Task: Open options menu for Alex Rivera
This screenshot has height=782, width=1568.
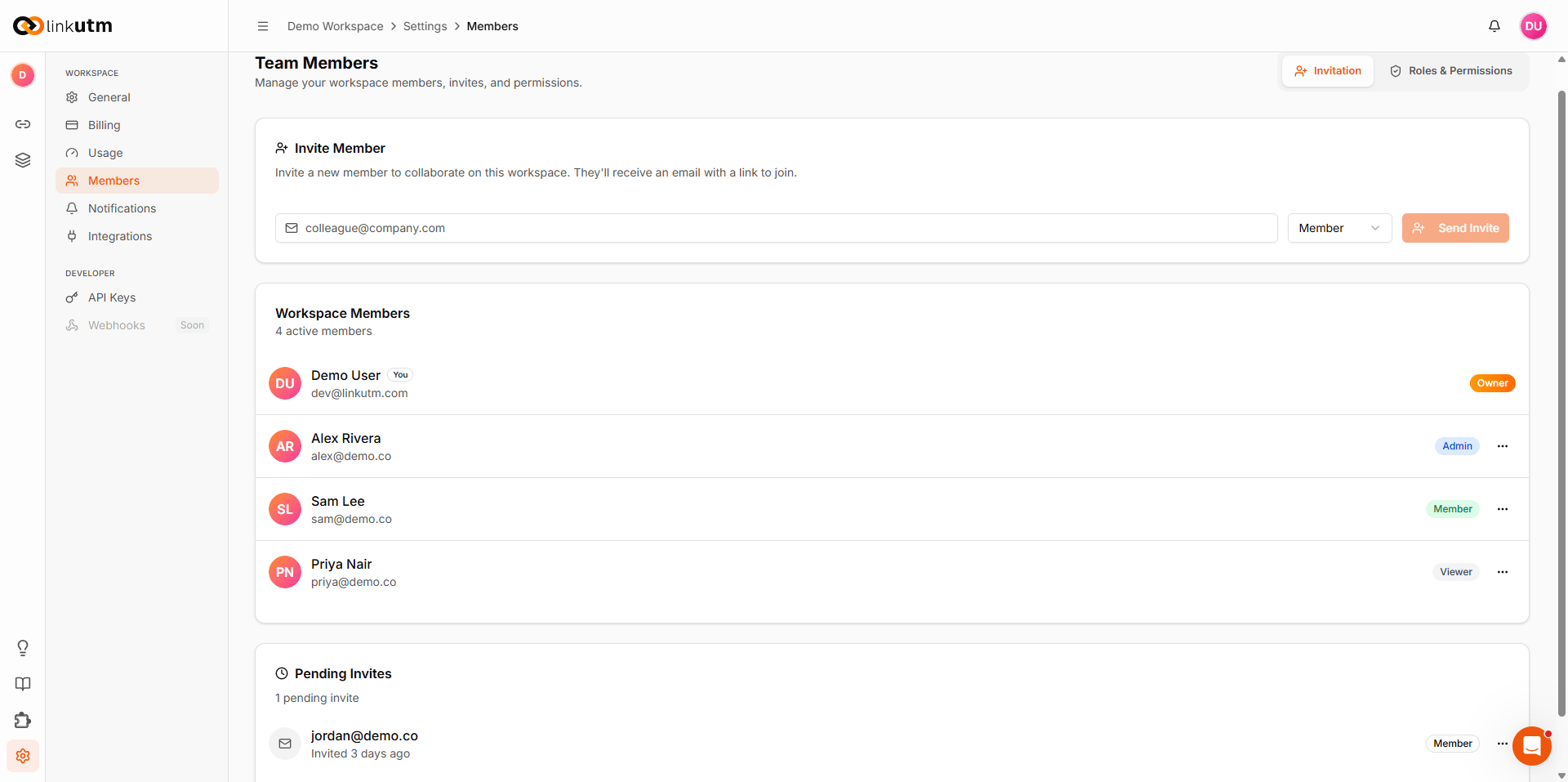Action: (x=1503, y=446)
